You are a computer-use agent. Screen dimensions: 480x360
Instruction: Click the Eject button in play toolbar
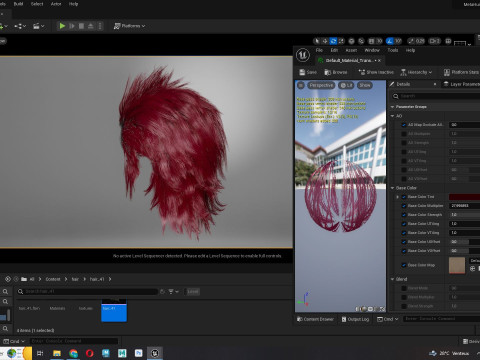[x=90, y=26]
